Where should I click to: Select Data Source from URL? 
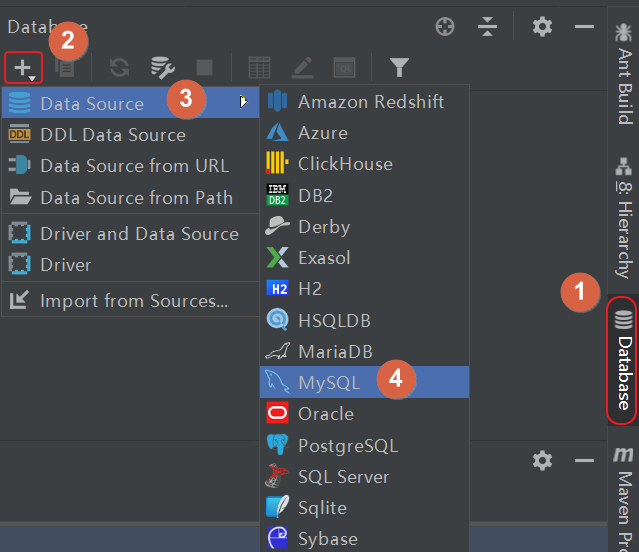click(x=131, y=166)
